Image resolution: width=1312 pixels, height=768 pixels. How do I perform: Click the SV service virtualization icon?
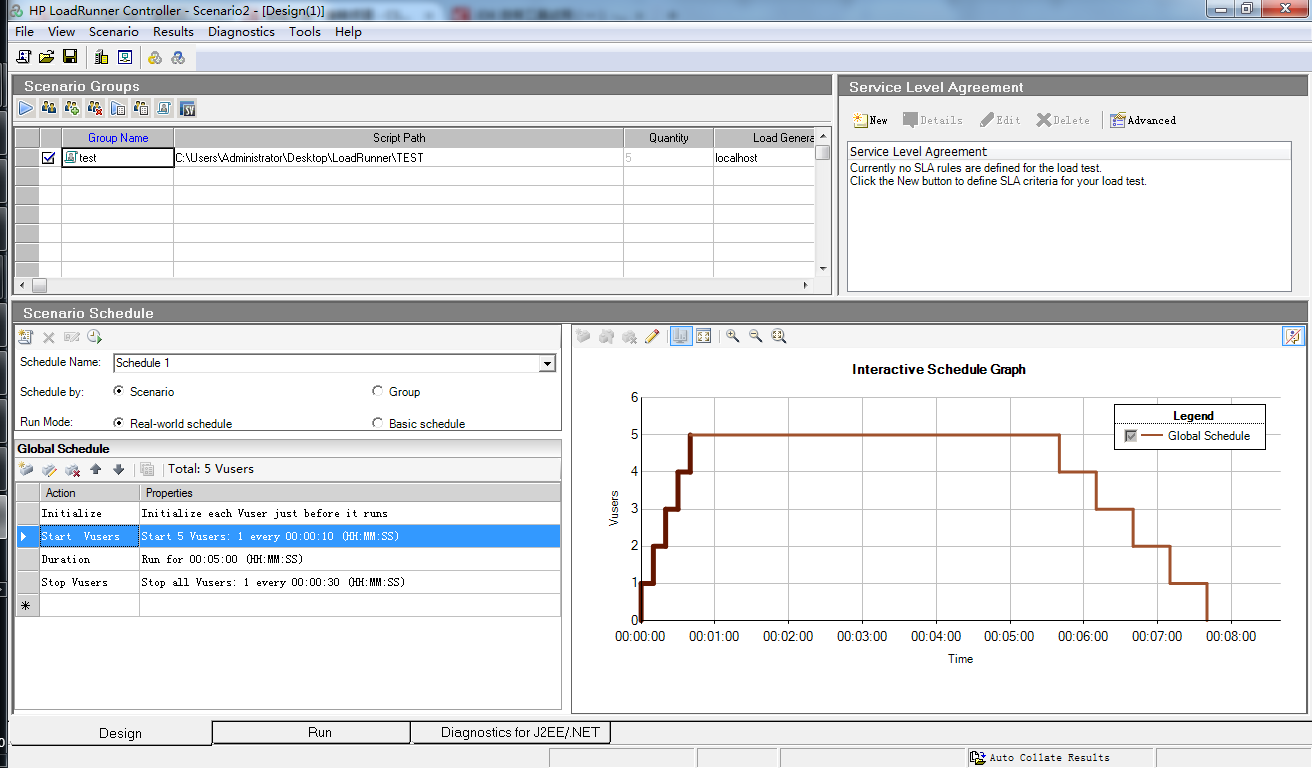click(x=187, y=108)
